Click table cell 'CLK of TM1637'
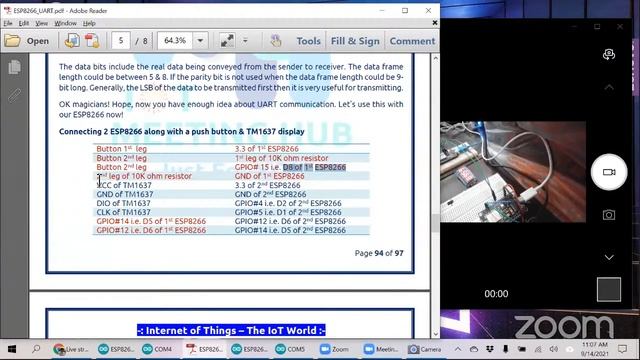This screenshot has height=360, width=640. coord(123,212)
